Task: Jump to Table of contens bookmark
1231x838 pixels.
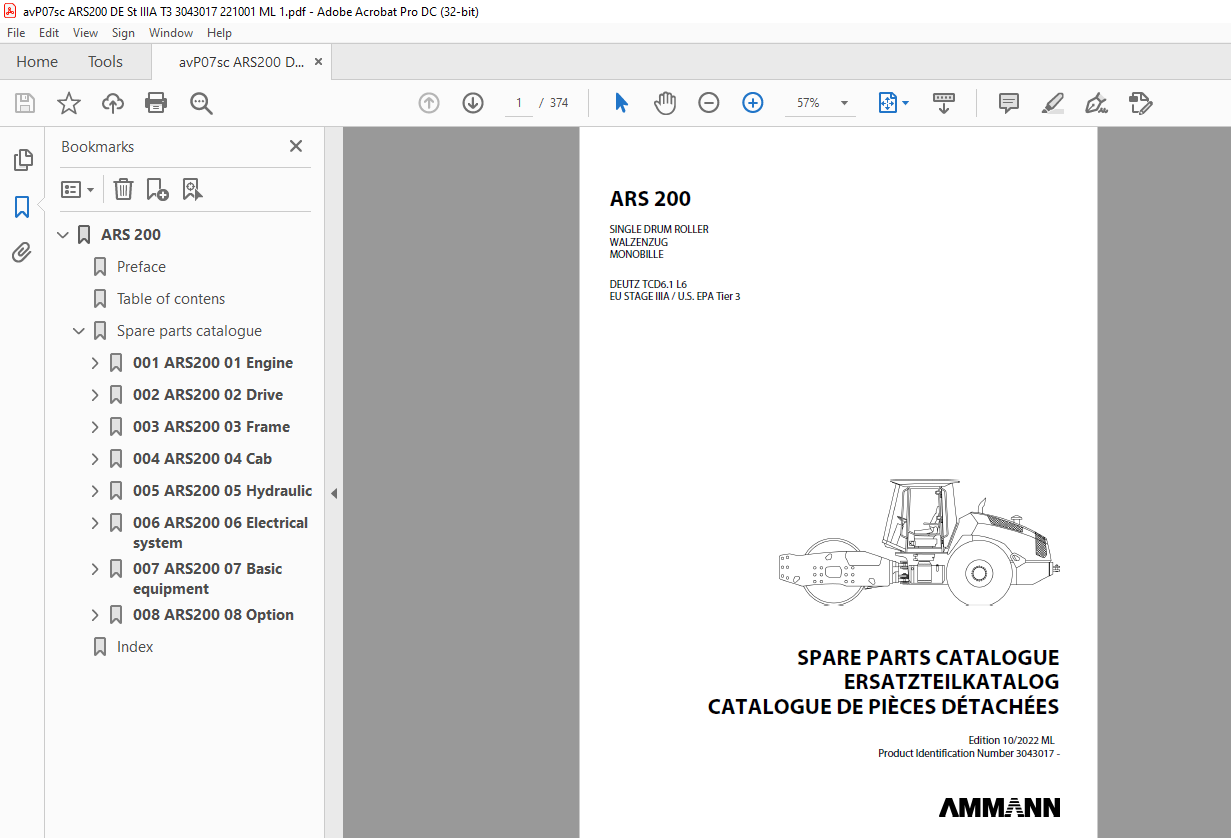Action: point(171,299)
